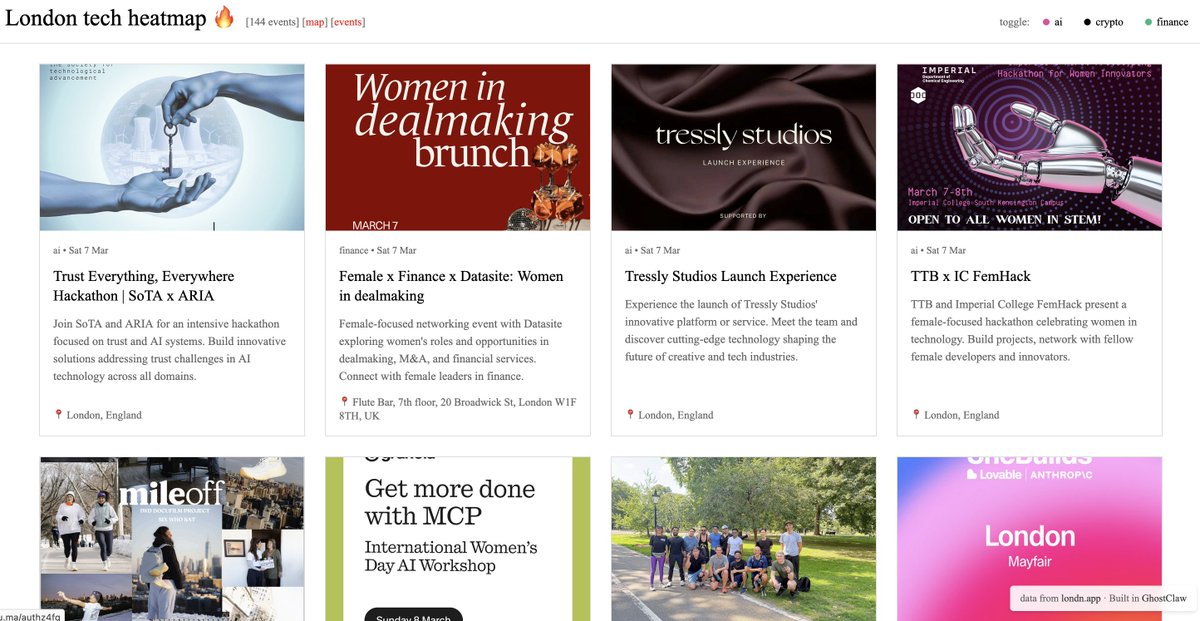Screen dimensions: 1200x621
Task: Toggle the crypto category filter
Action: [1103, 22]
